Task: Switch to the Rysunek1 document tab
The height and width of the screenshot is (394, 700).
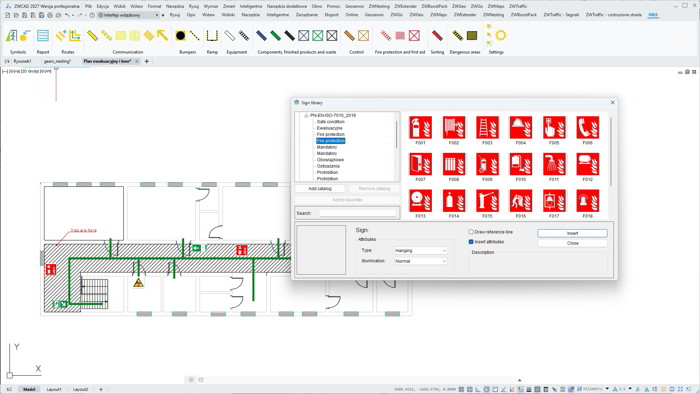Action: (22, 61)
